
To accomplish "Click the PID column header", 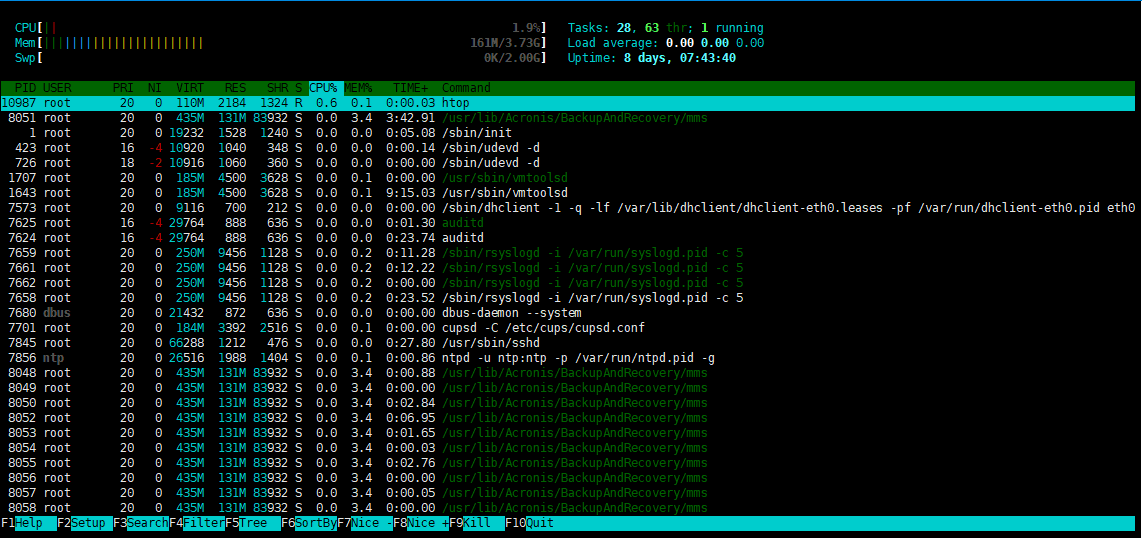I will [x=24, y=88].
